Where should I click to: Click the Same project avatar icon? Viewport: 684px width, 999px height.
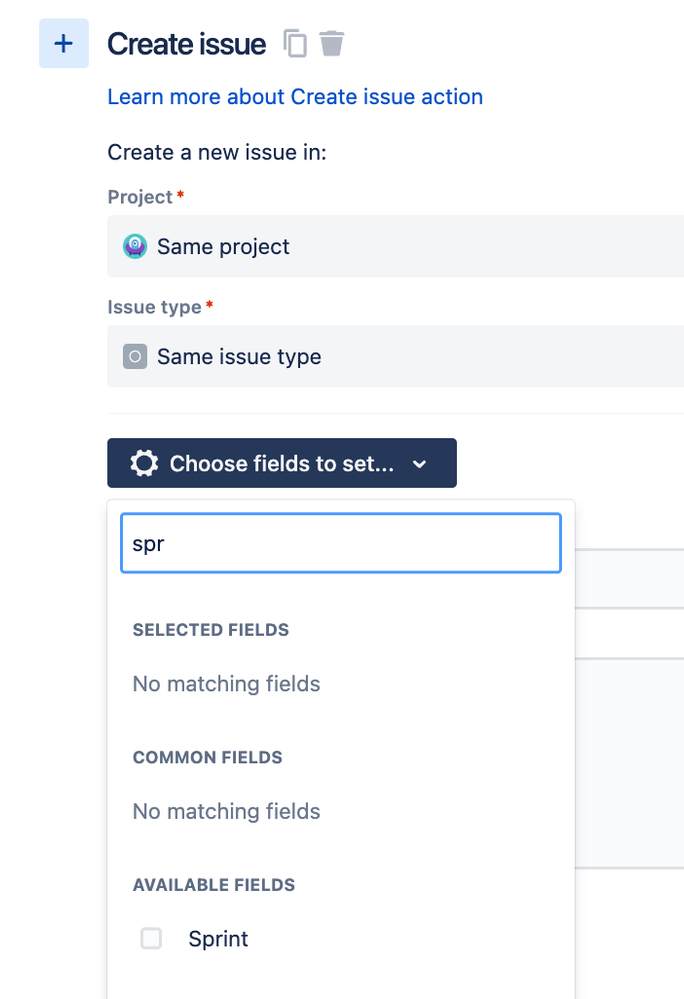pyautogui.click(x=135, y=247)
